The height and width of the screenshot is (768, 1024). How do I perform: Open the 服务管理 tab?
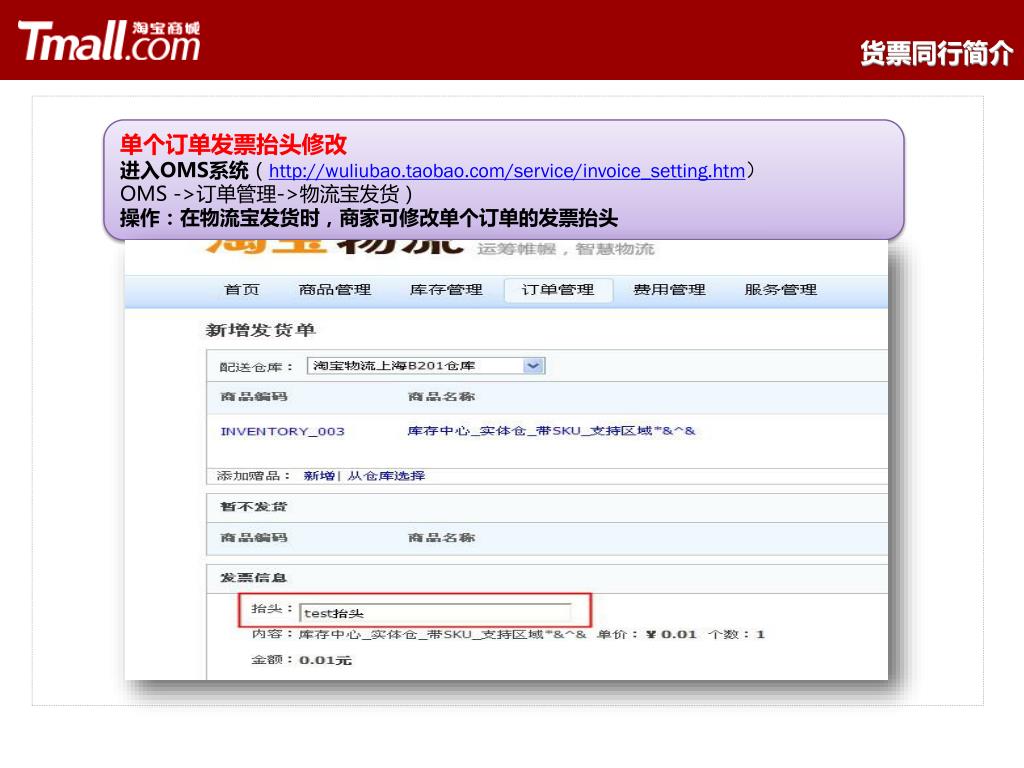click(x=780, y=289)
